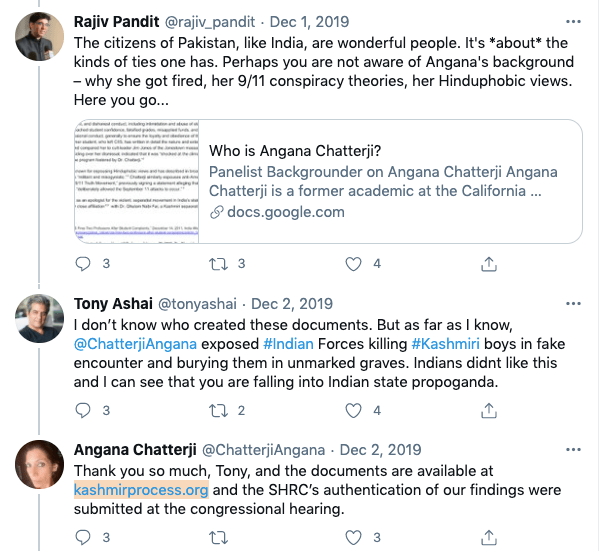Like Rajiv Pandit's tweet
This screenshot has width=604, height=551.
pos(353,264)
